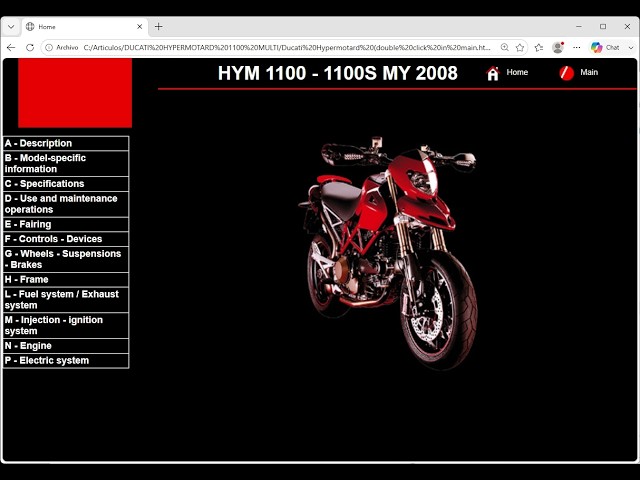Open the browser settings ellipsis menu
Image resolution: width=640 pixels, height=480 pixels.
point(577,47)
